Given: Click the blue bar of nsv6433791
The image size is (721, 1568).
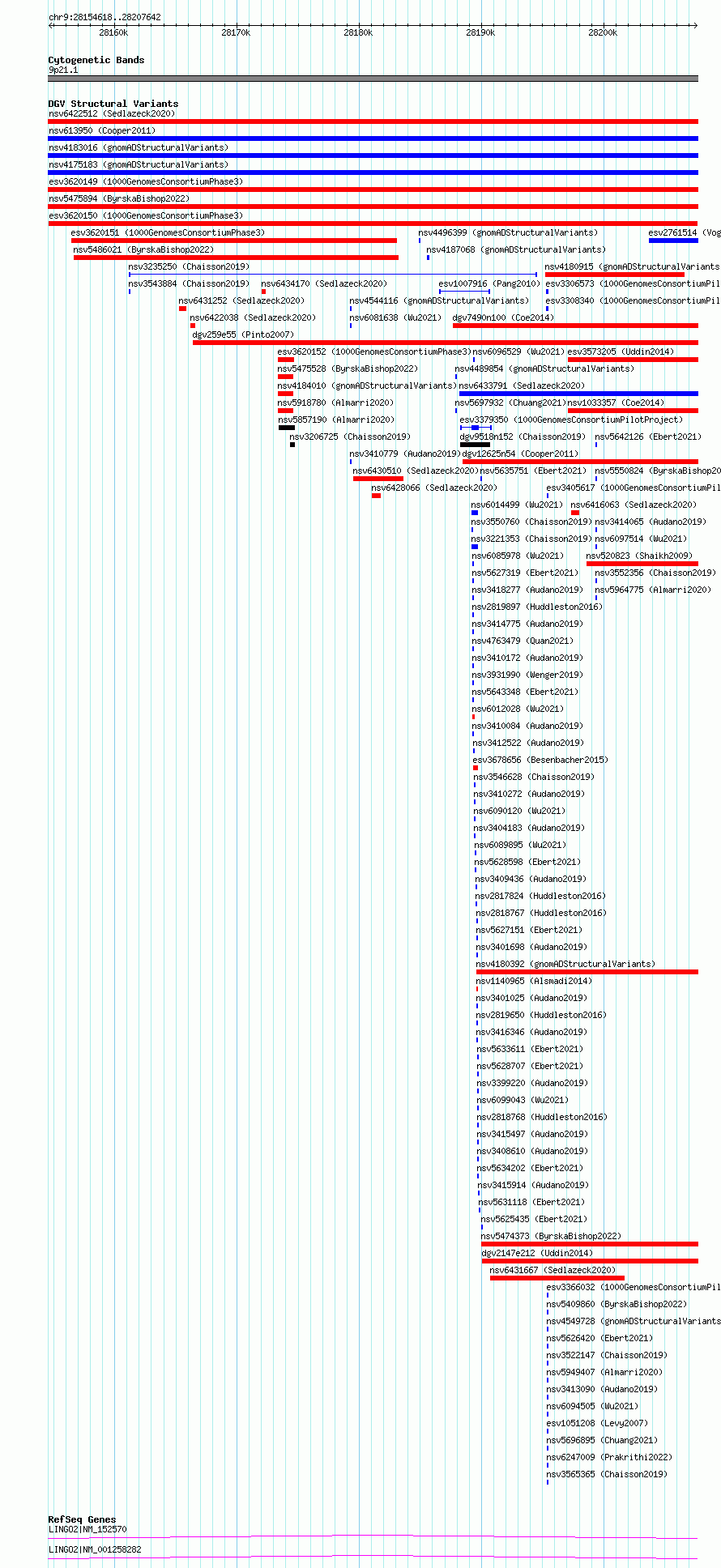Looking at the screenshot, I should 578,394.
